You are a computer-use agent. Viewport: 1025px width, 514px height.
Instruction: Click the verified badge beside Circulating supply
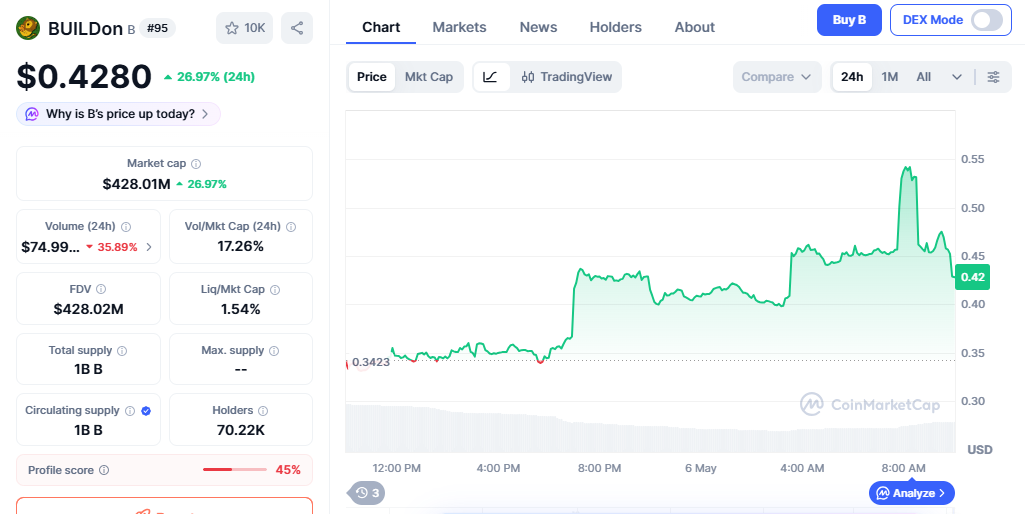pos(146,411)
